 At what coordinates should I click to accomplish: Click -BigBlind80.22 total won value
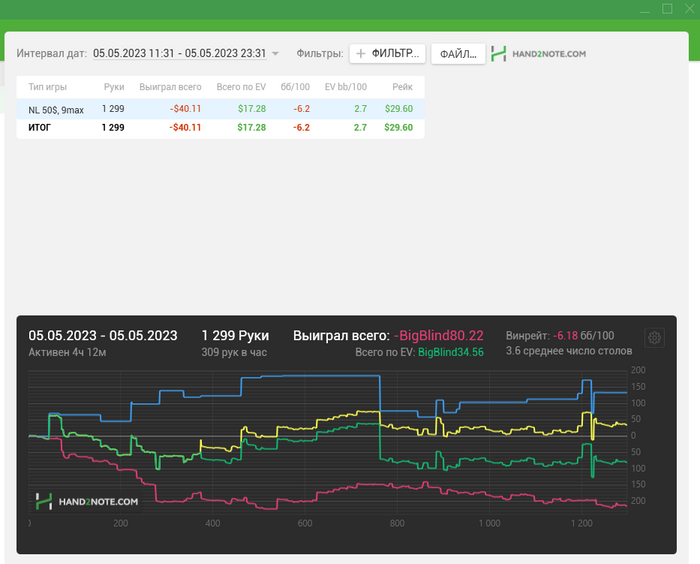click(438, 335)
